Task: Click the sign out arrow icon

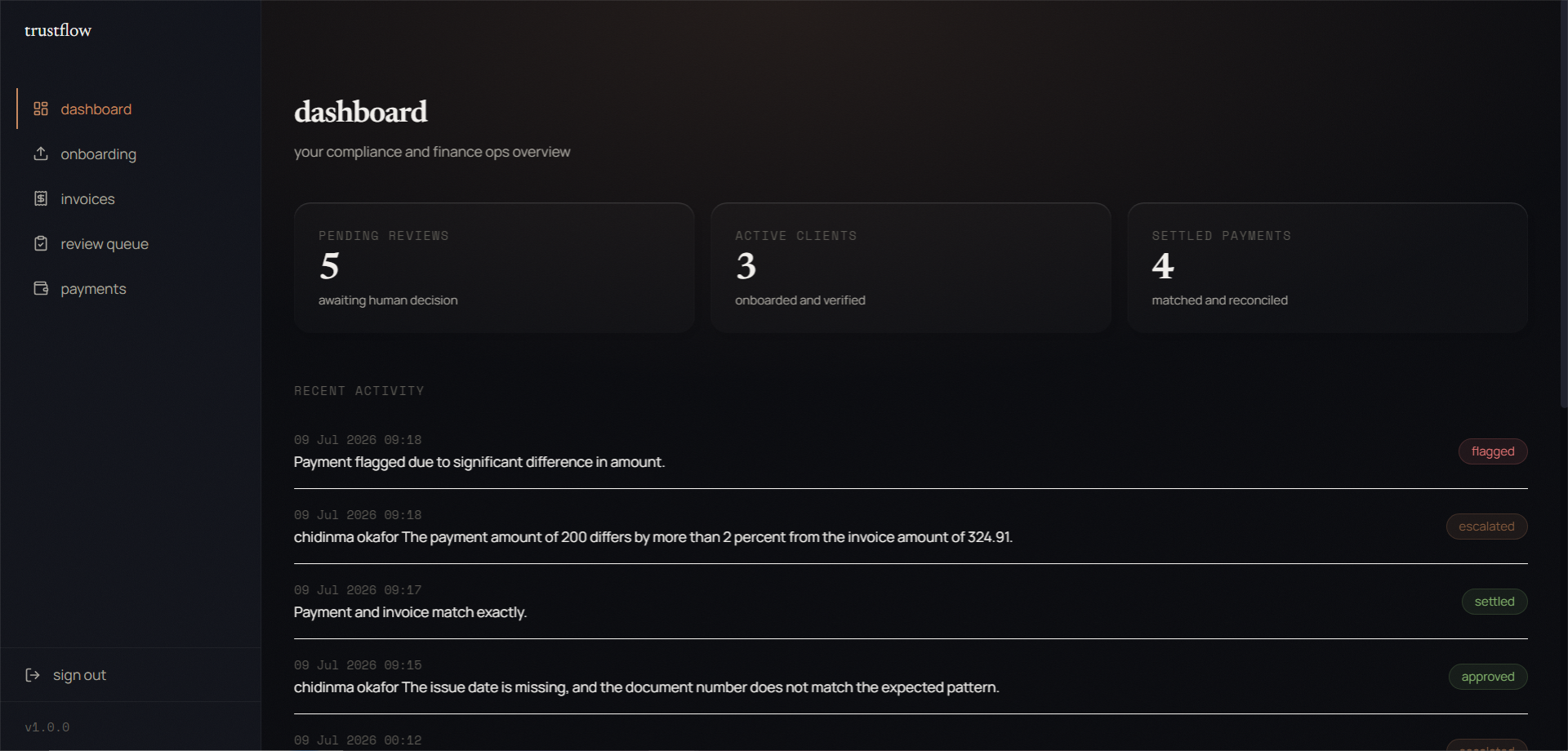Action: (x=33, y=675)
